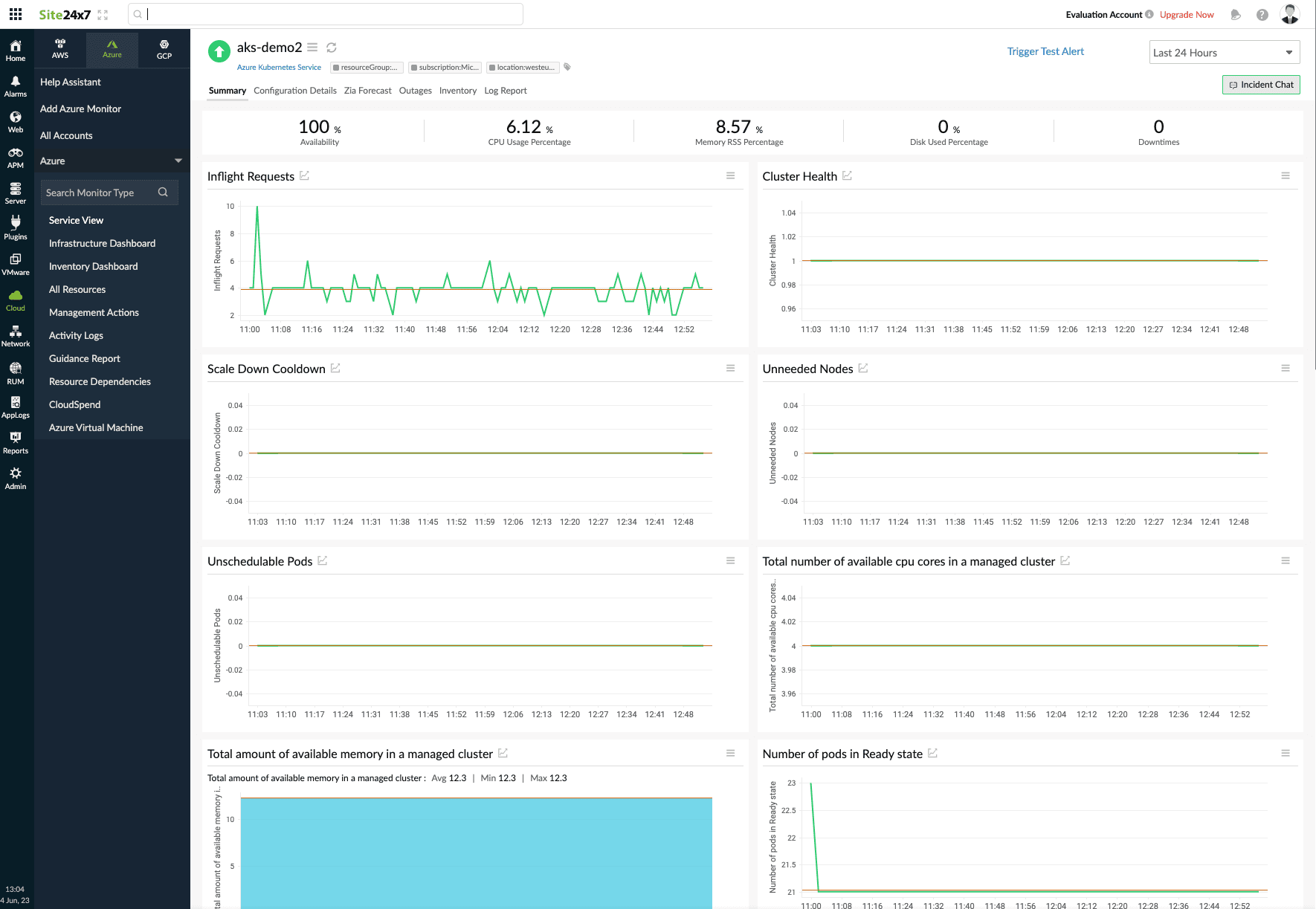Open the help question mark icon

click(x=1262, y=13)
